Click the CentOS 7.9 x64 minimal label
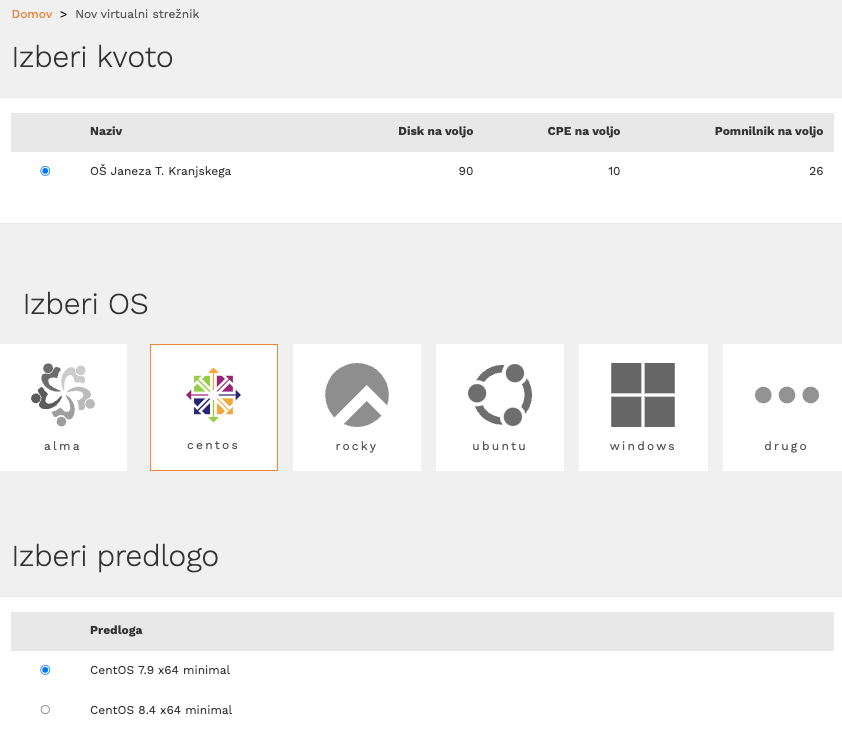Screen dimensions: 842x733 (x=160, y=670)
